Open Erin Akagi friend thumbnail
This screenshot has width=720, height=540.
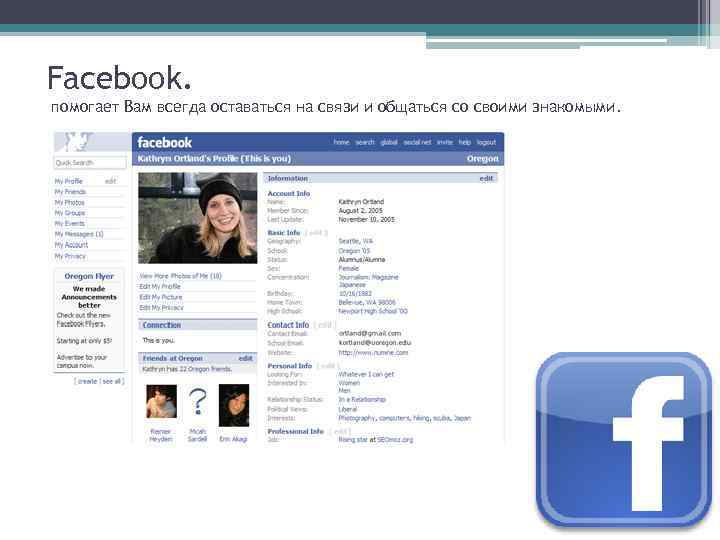[234, 405]
